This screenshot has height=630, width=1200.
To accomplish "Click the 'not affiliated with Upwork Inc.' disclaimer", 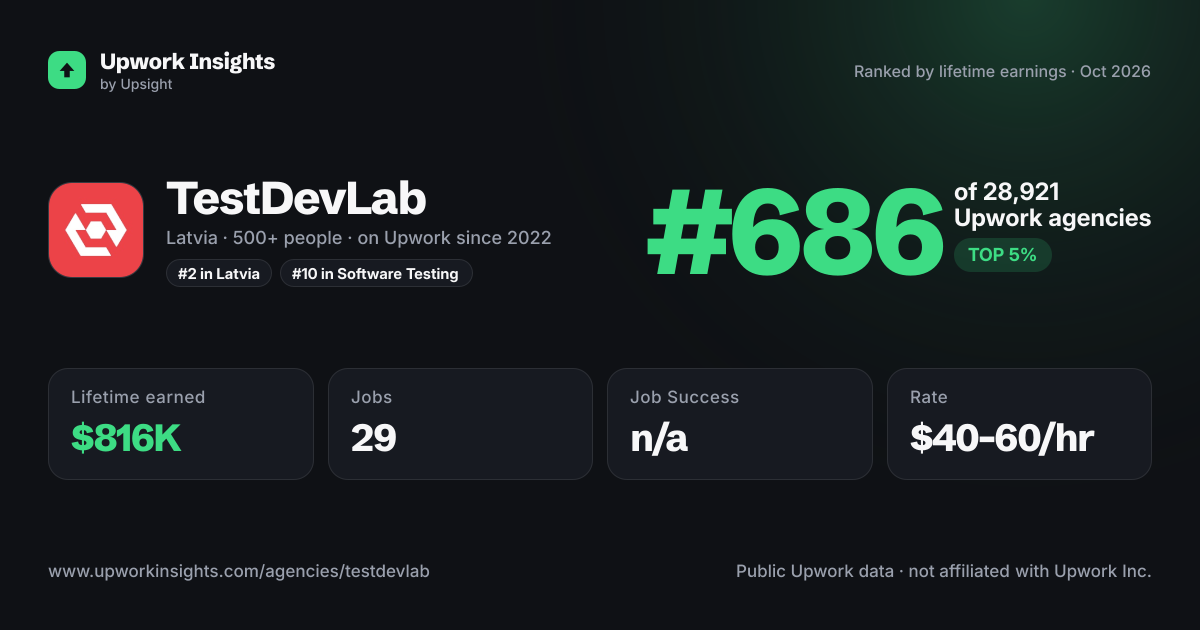I will pyautogui.click(x=1032, y=572).
